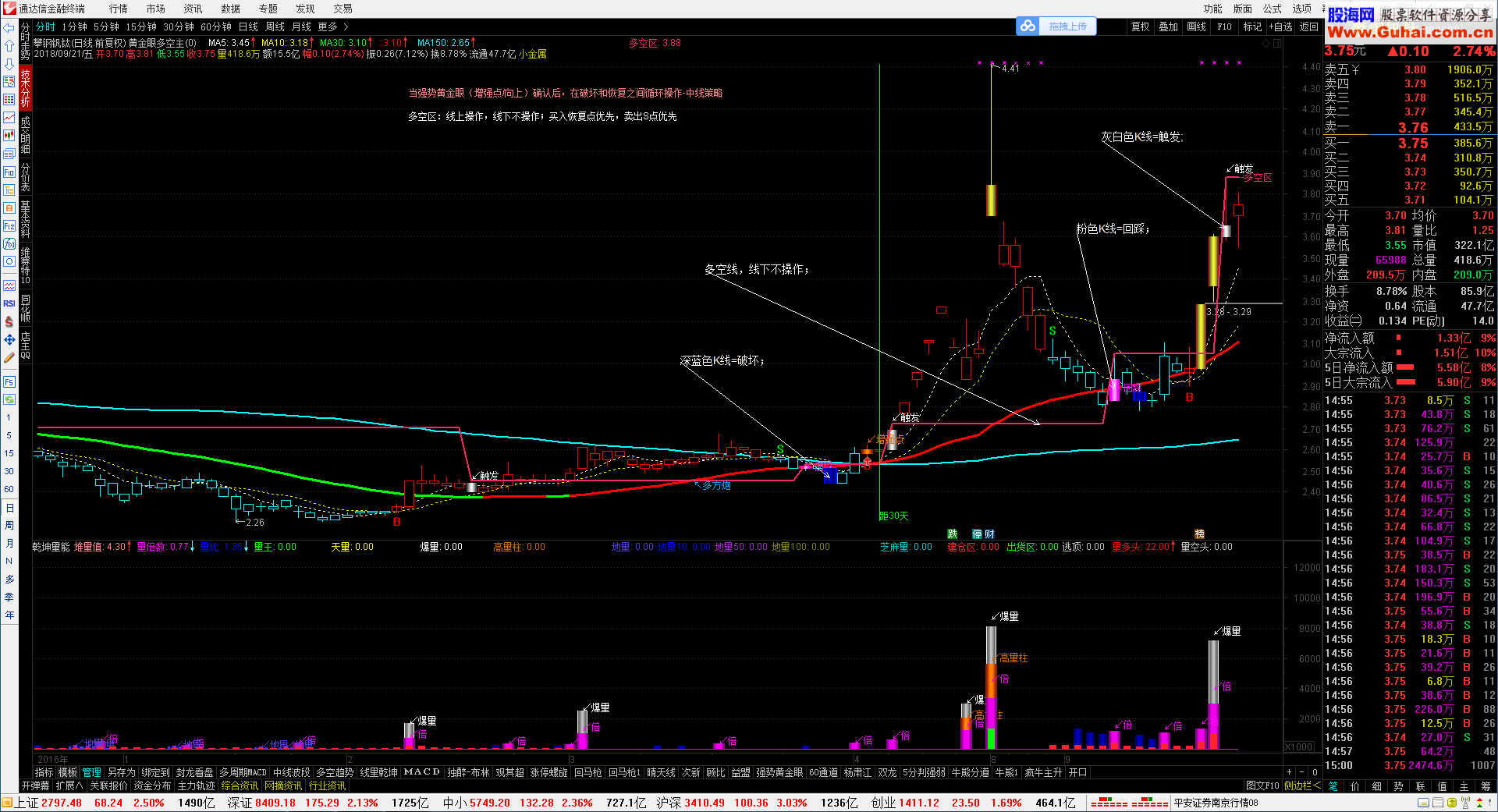Image resolution: width=1498 pixels, height=812 pixels.
Task: Select the MACD indicator tab
Action: pyautogui.click(x=422, y=772)
